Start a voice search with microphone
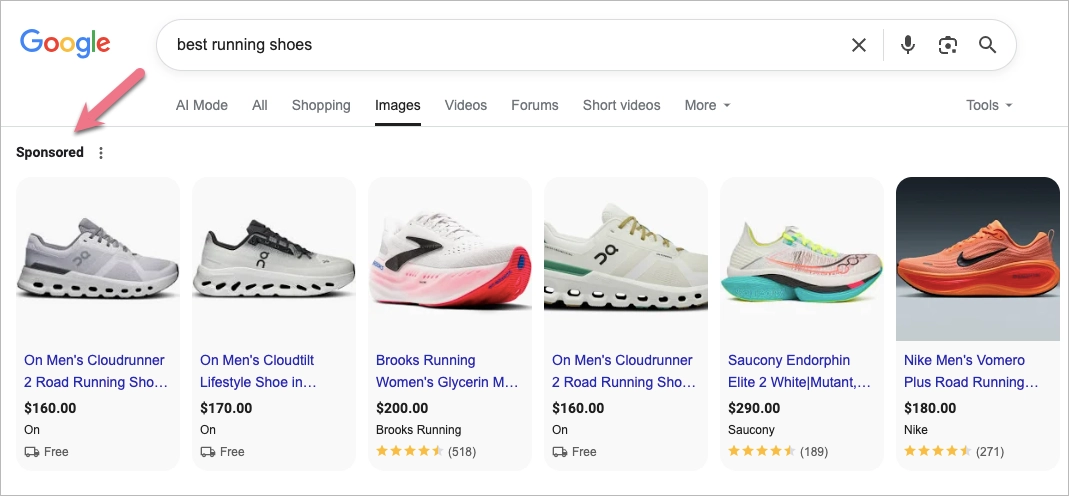 [x=908, y=45]
